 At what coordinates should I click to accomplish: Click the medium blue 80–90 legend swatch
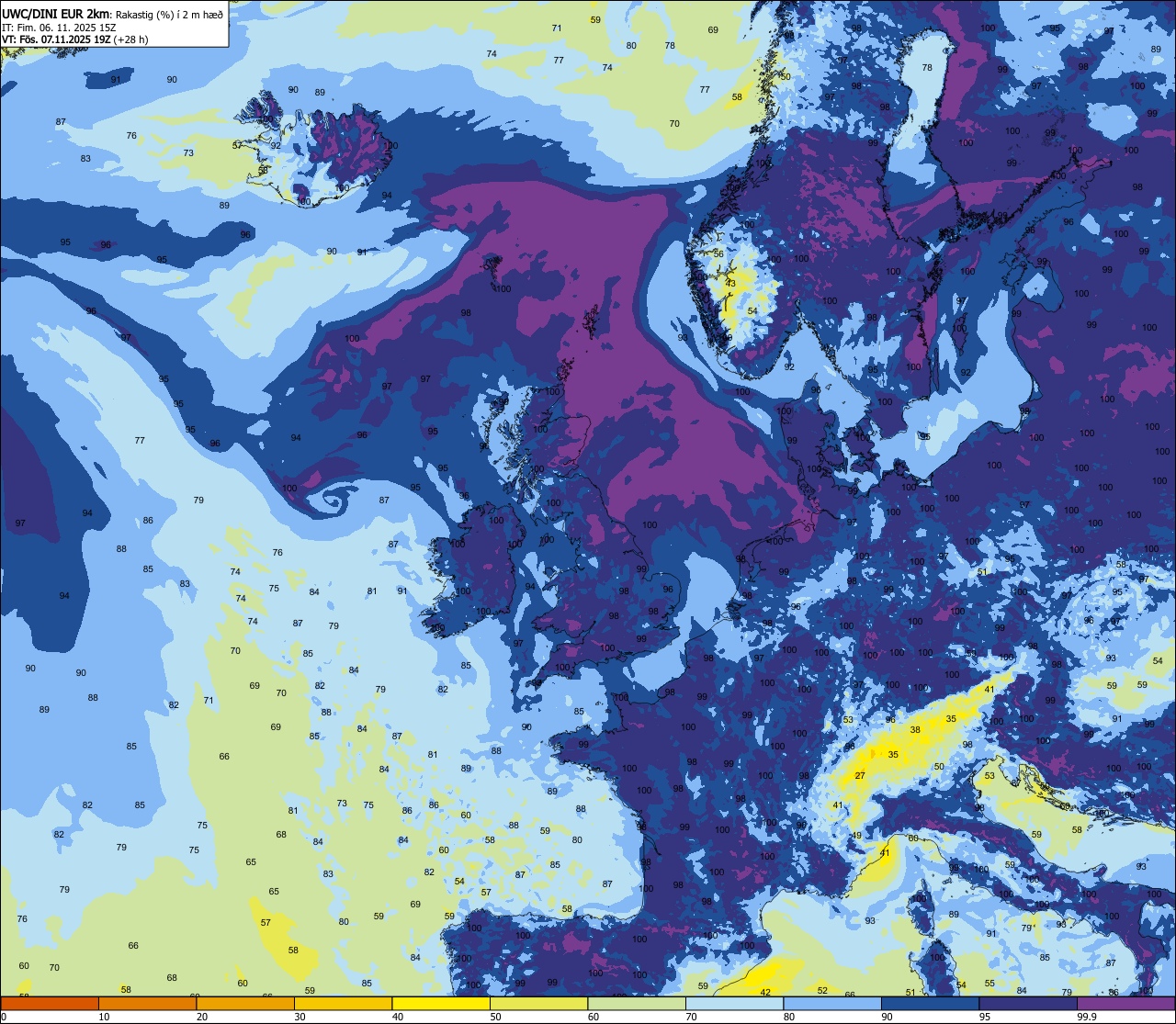click(832, 1004)
